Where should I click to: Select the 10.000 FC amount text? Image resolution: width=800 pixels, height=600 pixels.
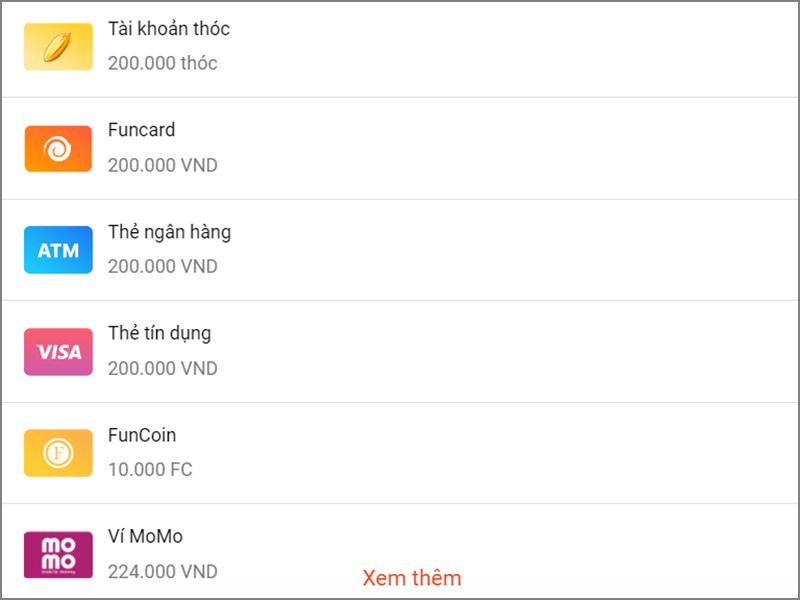[x=151, y=469]
